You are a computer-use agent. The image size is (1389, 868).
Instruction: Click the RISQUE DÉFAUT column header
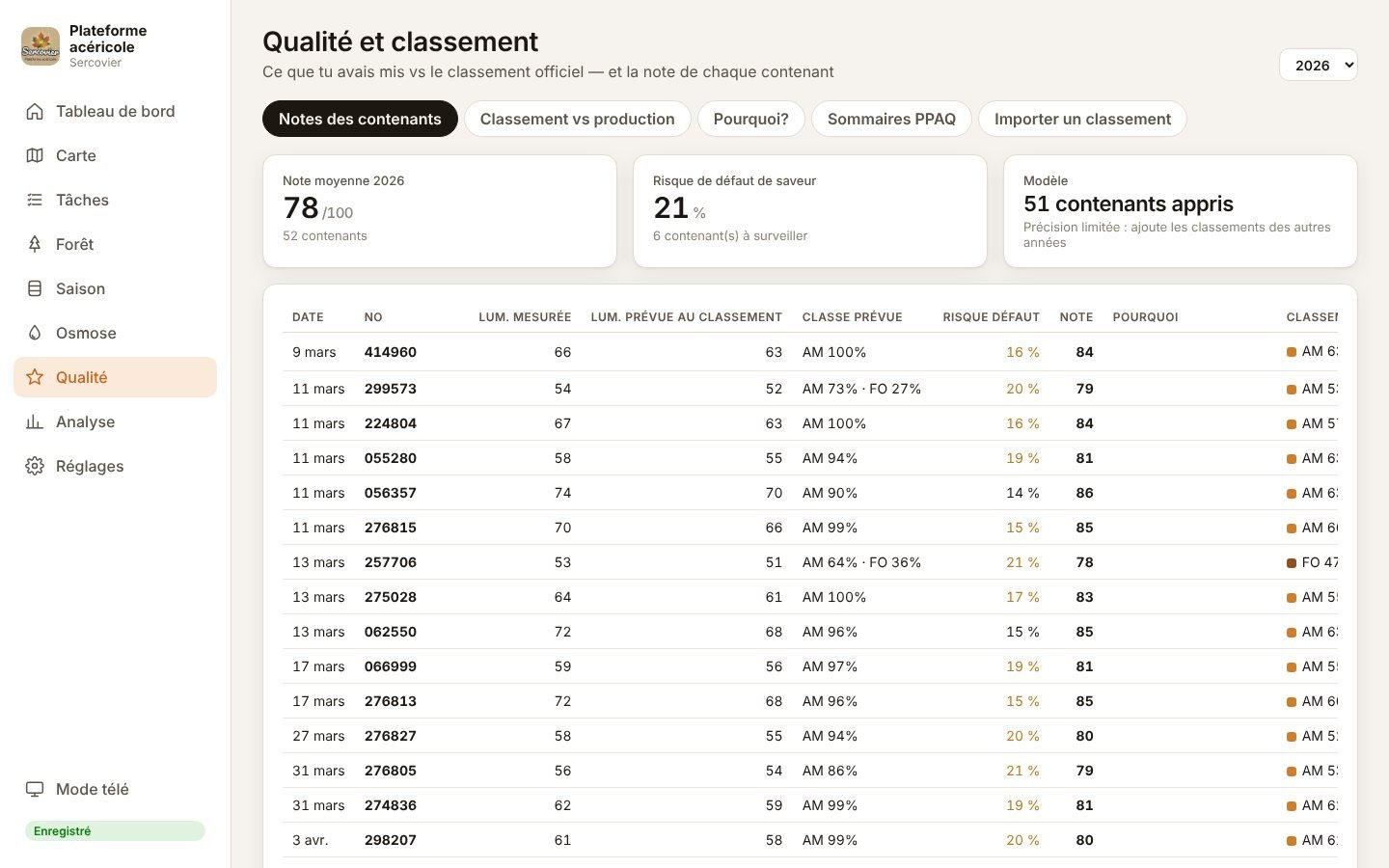click(991, 317)
